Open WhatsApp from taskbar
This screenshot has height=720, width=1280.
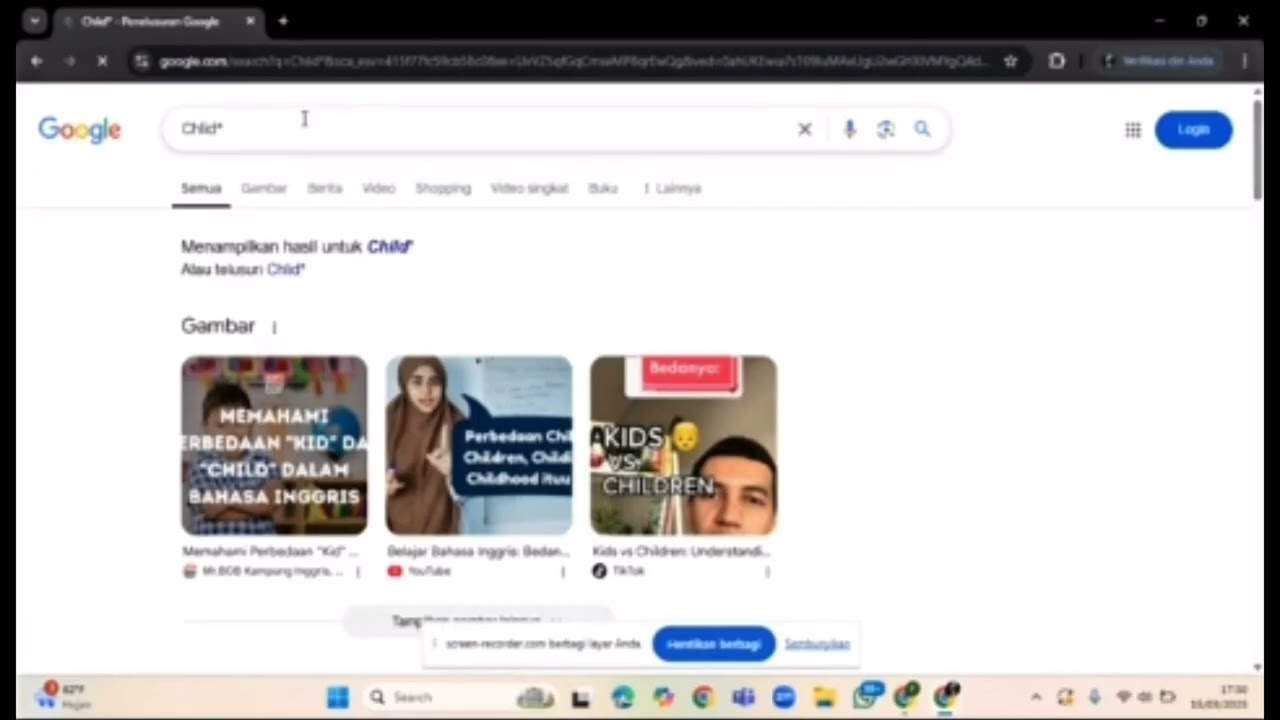(868, 696)
